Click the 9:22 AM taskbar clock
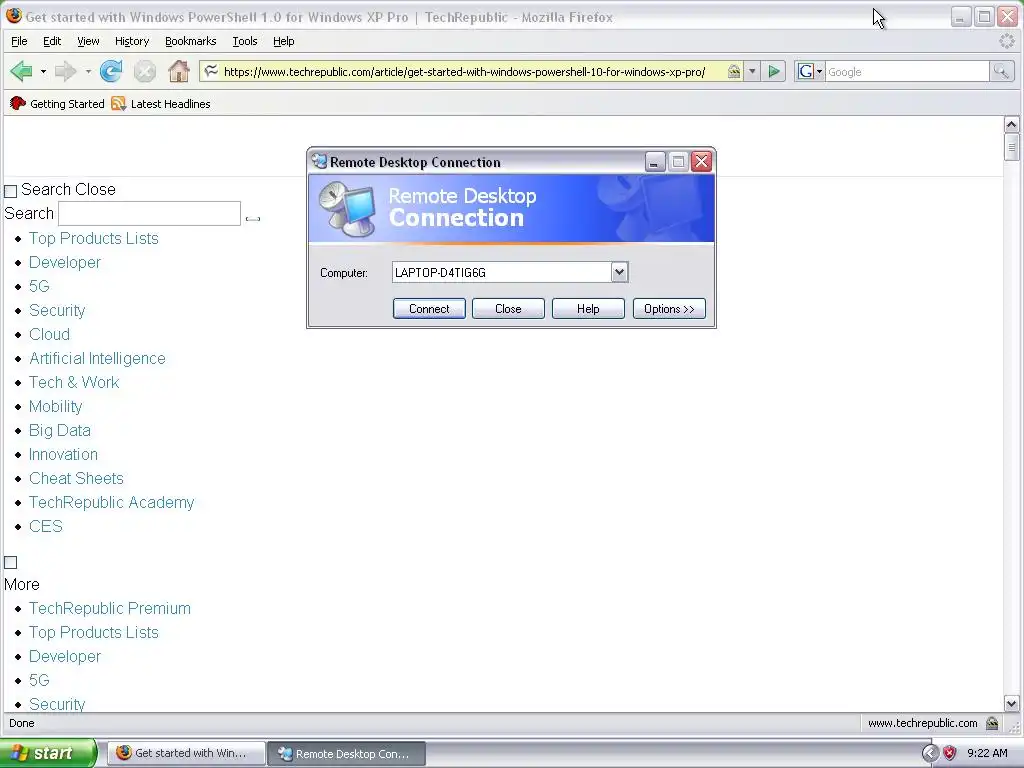Image resolution: width=1024 pixels, height=768 pixels. pos(987,753)
